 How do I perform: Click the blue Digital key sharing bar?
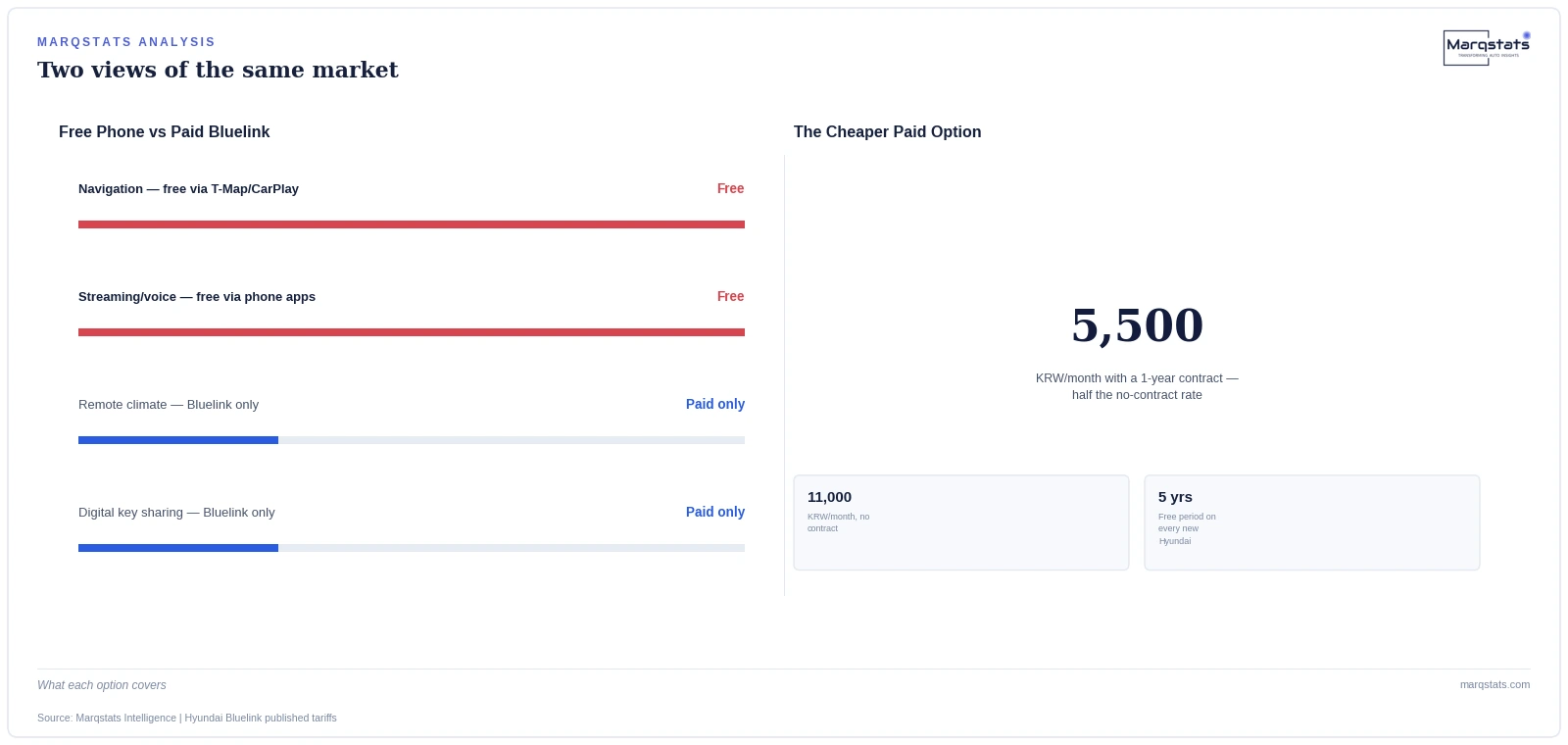(x=178, y=548)
